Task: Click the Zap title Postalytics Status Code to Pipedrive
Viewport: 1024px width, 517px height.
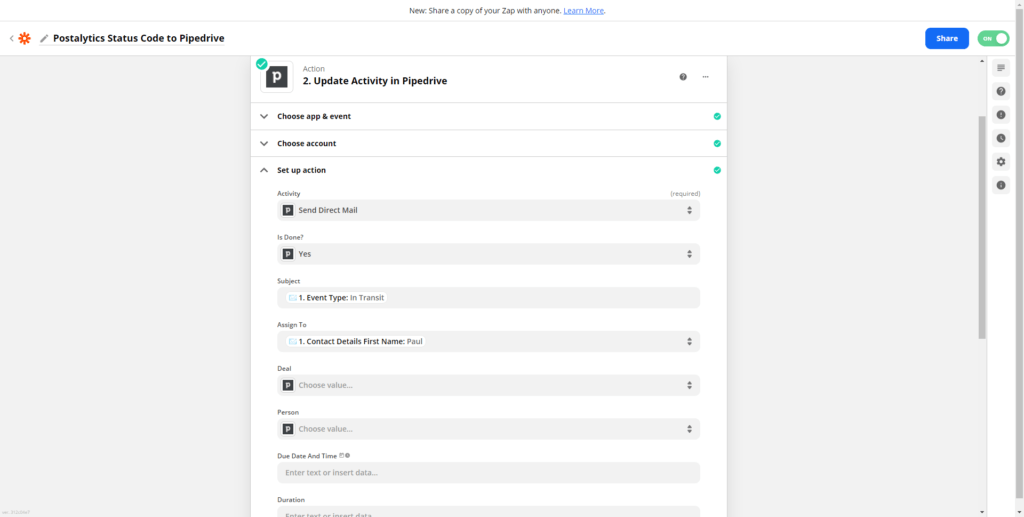Action: 138,39
